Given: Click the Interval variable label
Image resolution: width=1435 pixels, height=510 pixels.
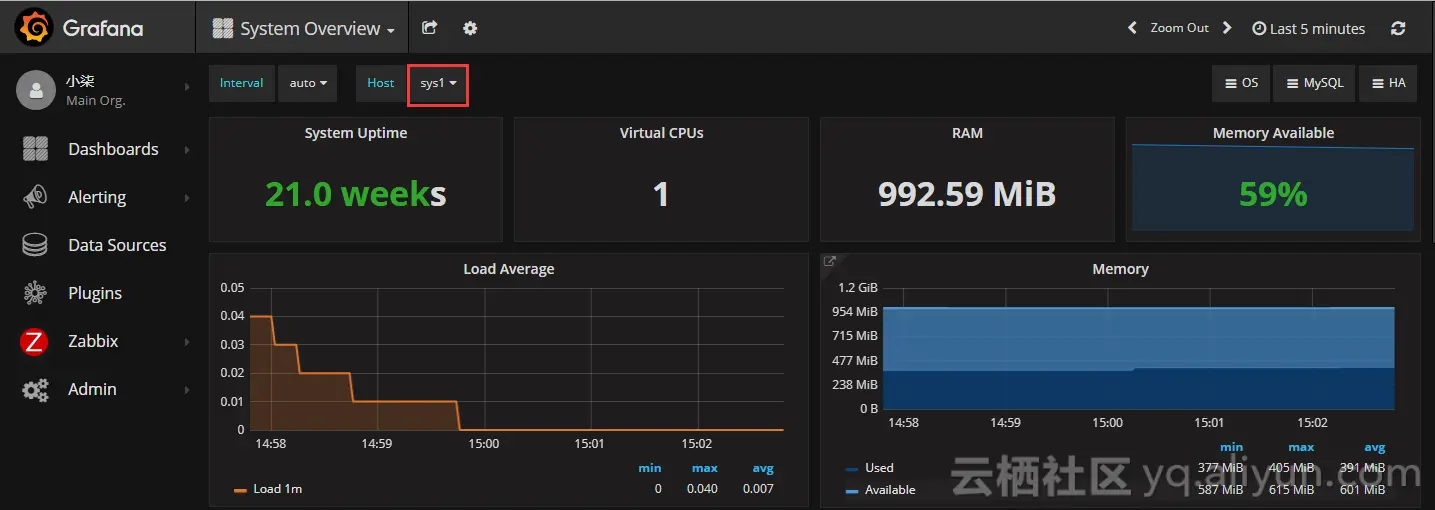Looking at the screenshot, I should [242, 83].
